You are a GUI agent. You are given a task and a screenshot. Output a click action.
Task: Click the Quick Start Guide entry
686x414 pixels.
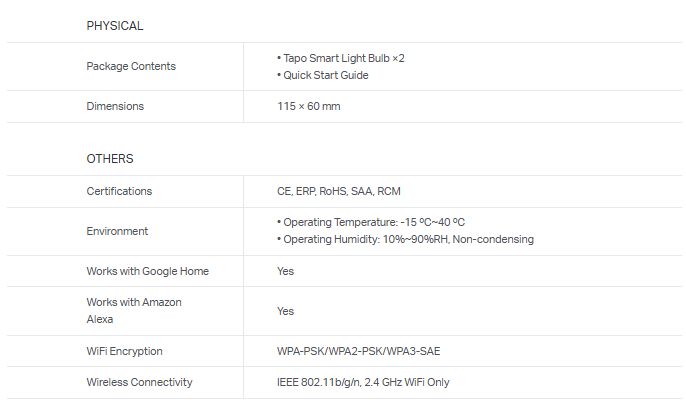pyautogui.click(x=323, y=75)
